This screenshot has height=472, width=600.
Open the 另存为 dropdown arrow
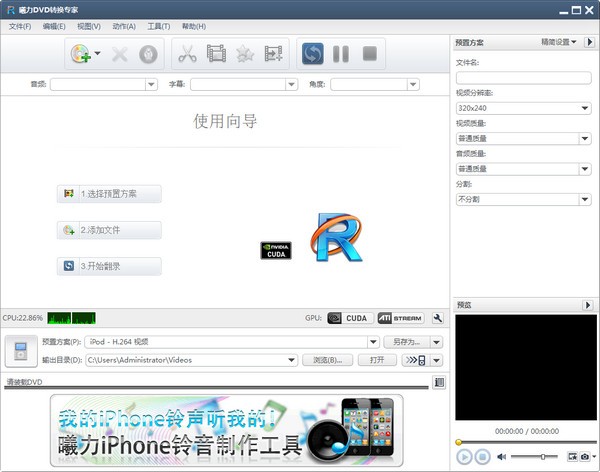437,342
